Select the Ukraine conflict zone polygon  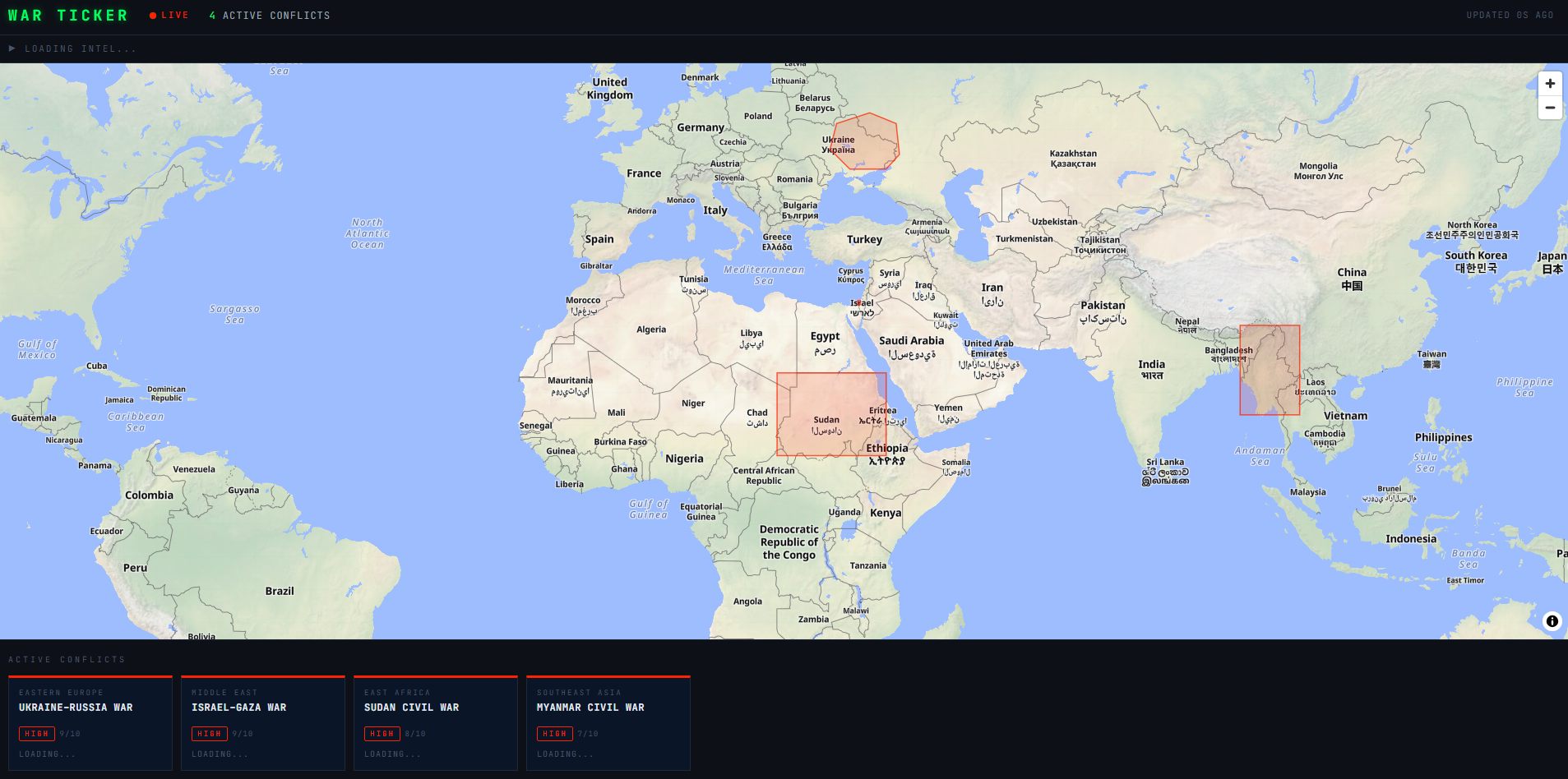[x=865, y=141]
